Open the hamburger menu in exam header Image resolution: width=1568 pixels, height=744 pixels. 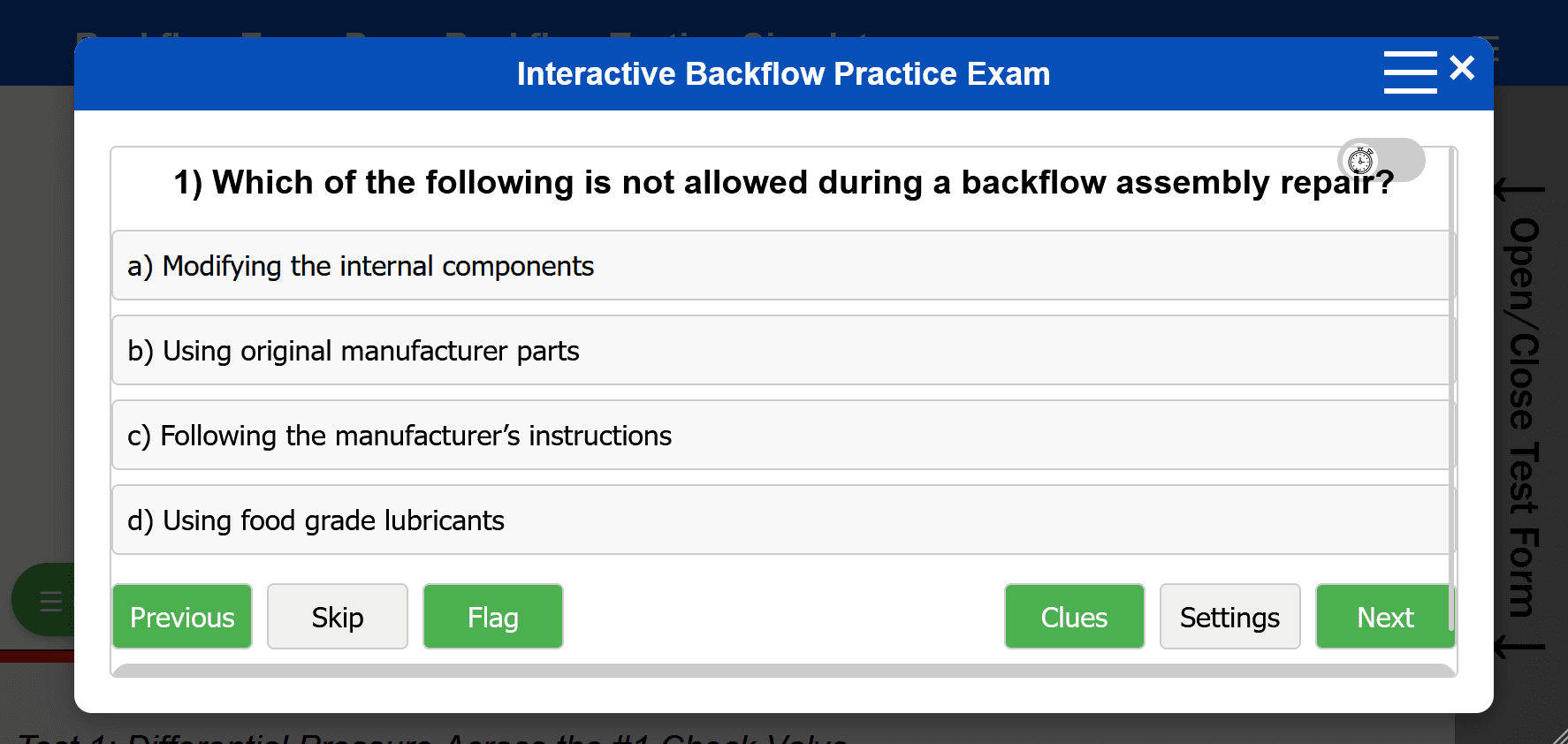pyautogui.click(x=1410, y=72)
